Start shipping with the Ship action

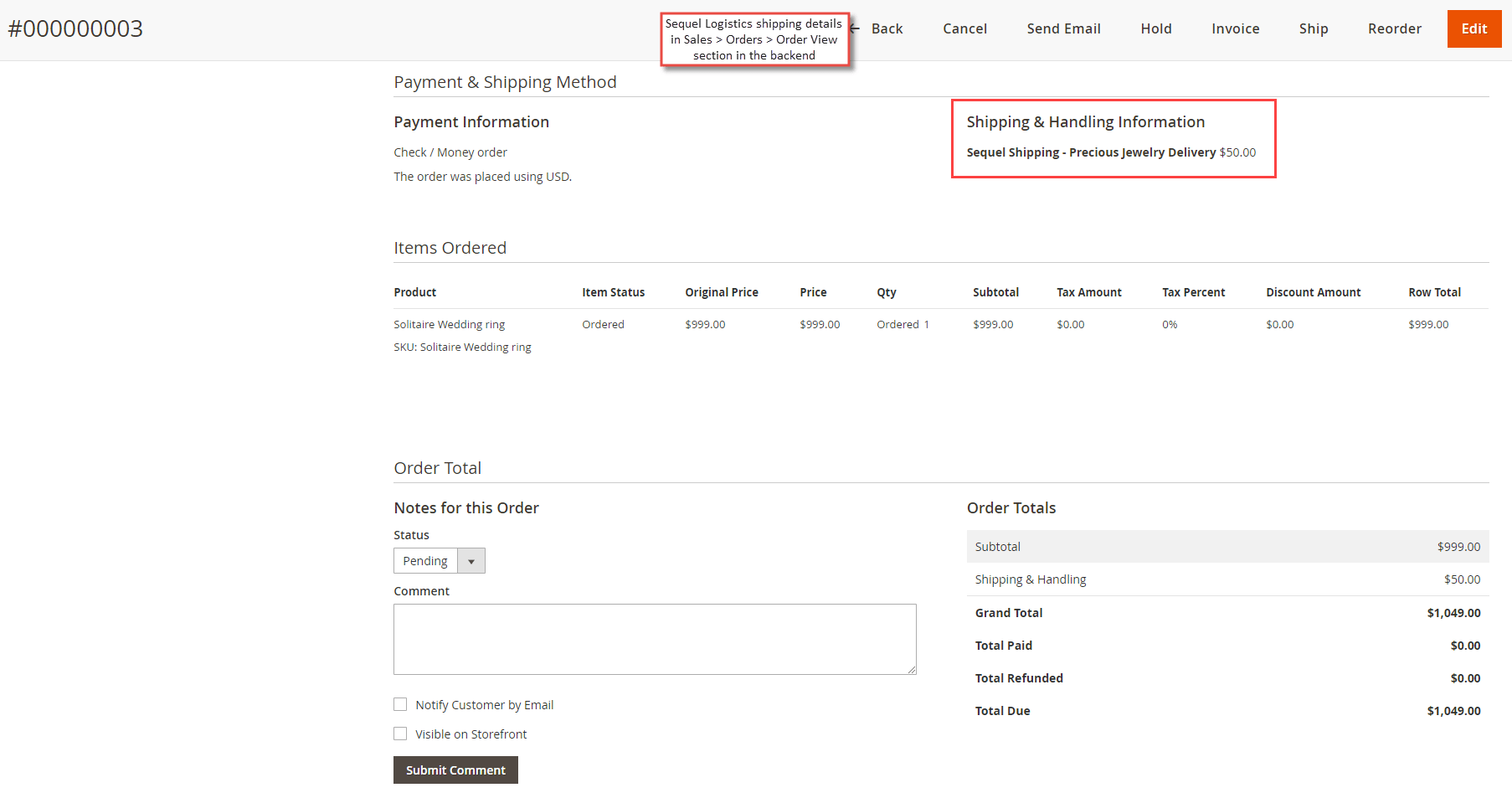point(1313,28)
